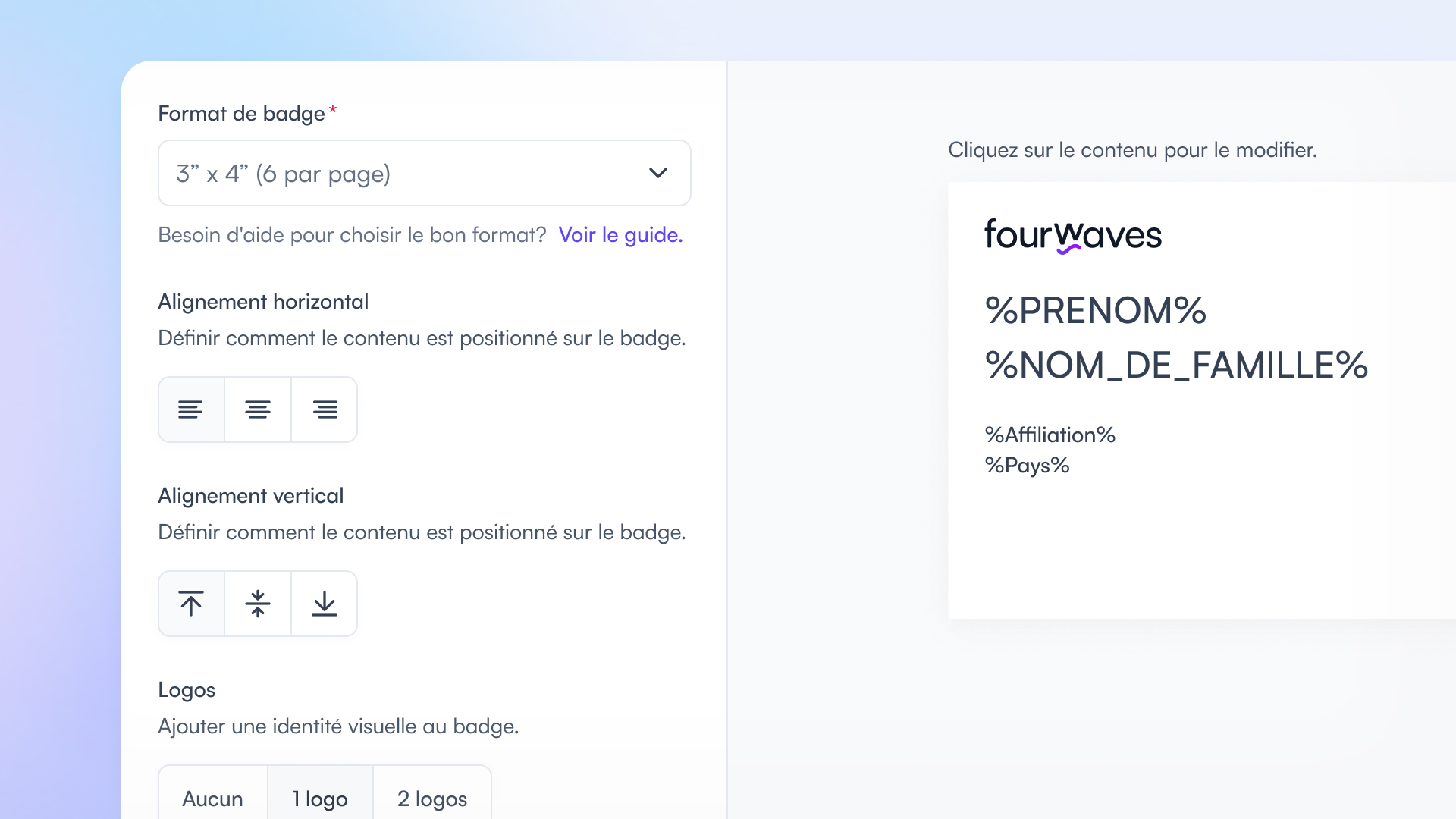Select center horizontal alignment icon

[x=258, y=409]
